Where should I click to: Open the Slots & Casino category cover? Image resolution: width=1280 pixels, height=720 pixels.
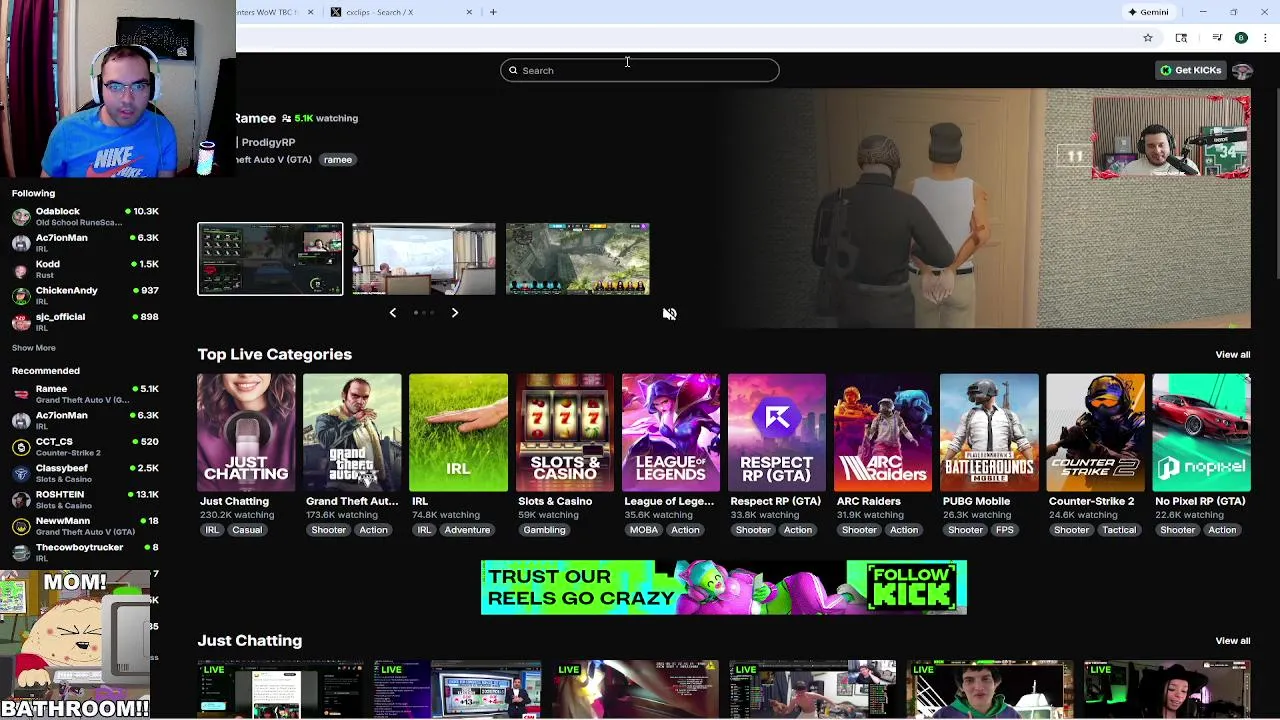tap(564, 432)
